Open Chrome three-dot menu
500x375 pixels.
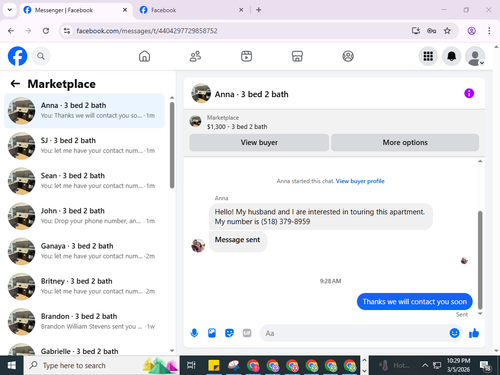tap(489, 31)
